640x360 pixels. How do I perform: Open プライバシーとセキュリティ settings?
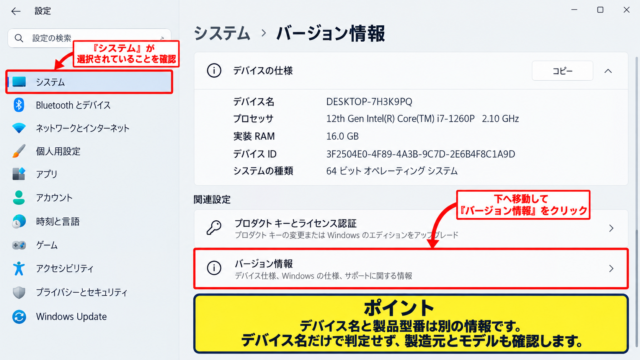[82, 292]
